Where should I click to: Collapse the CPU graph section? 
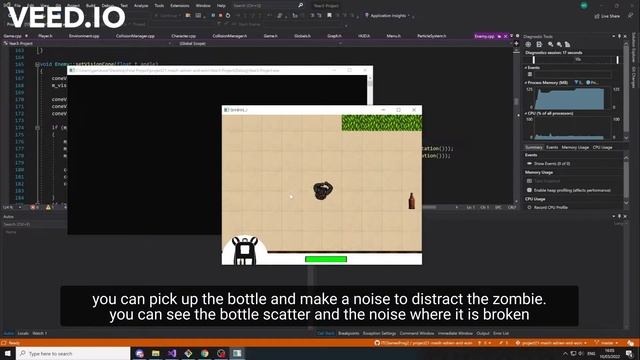click(526, 113)
